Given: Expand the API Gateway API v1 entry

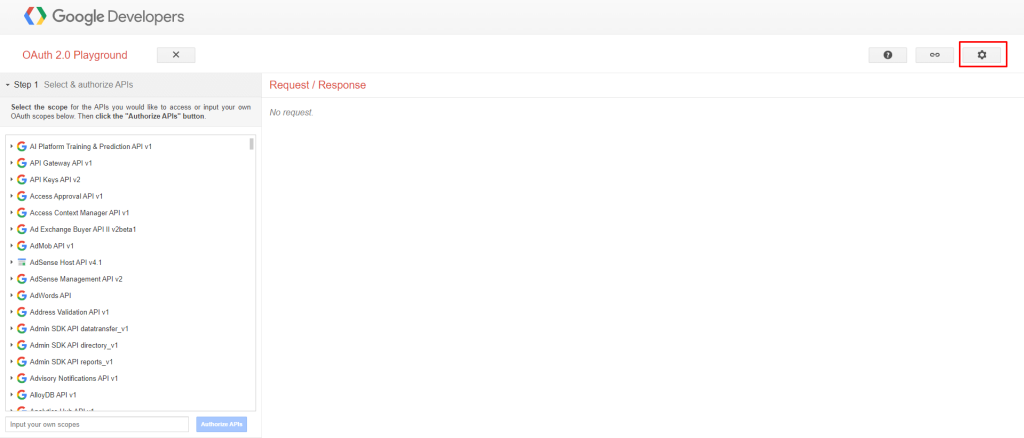Looking at the screenshot, I should [x=11, y=163].
